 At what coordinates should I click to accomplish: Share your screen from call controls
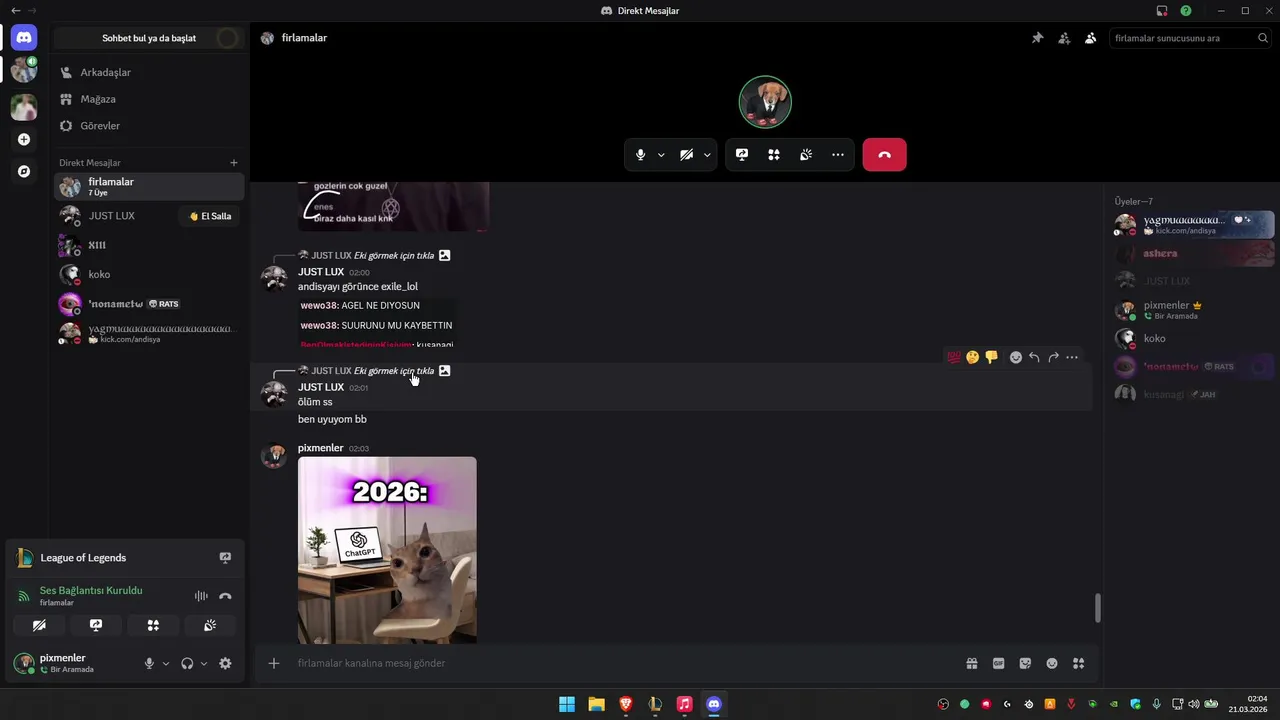(x=742, y=155)
